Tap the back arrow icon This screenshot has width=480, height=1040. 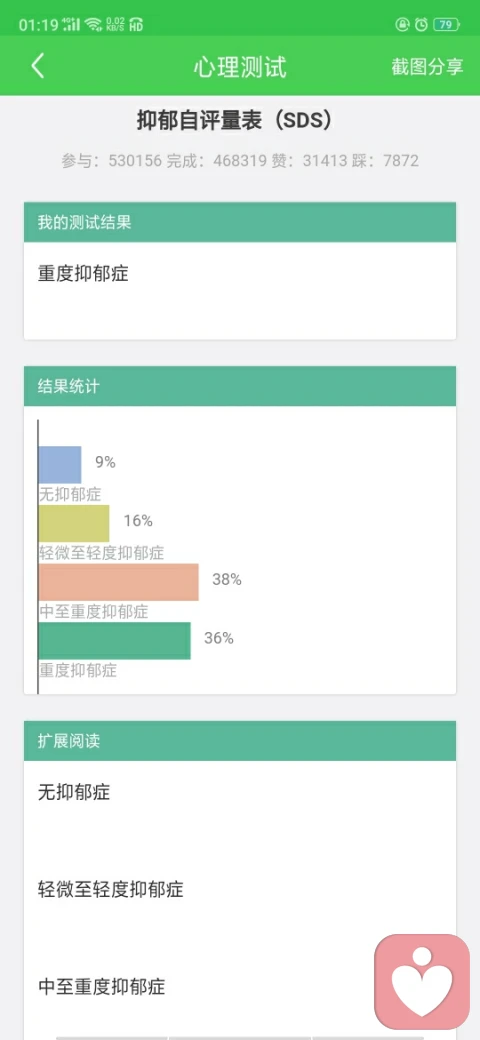(x=38, y=66)
